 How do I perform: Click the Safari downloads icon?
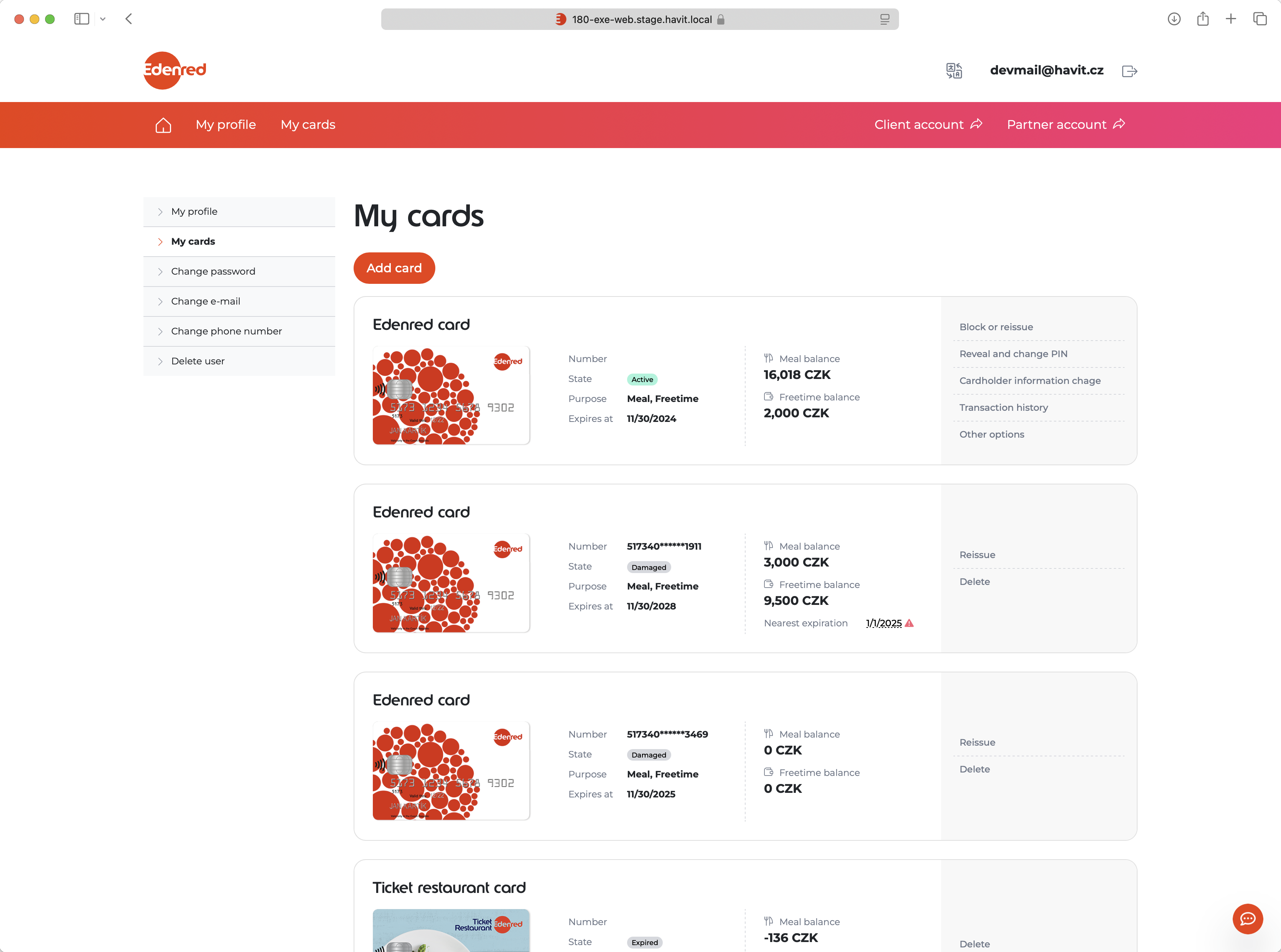(x=1174, y=18)
